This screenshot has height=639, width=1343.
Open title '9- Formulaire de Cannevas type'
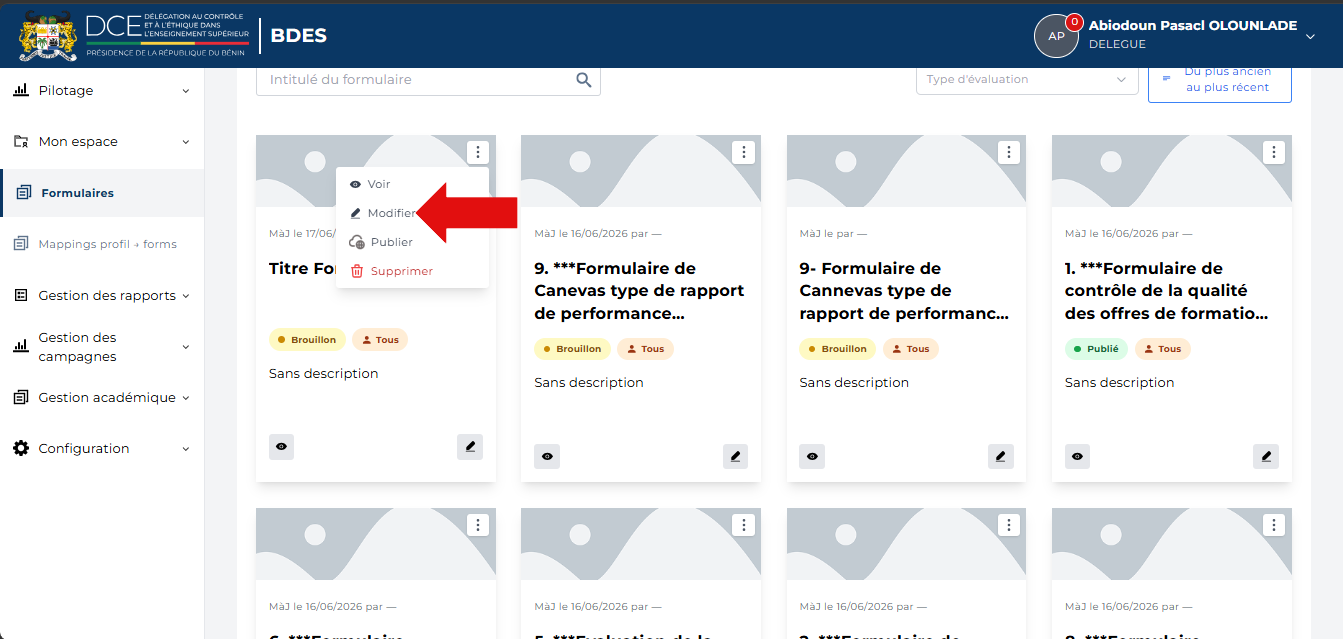[x=904, y=291]
